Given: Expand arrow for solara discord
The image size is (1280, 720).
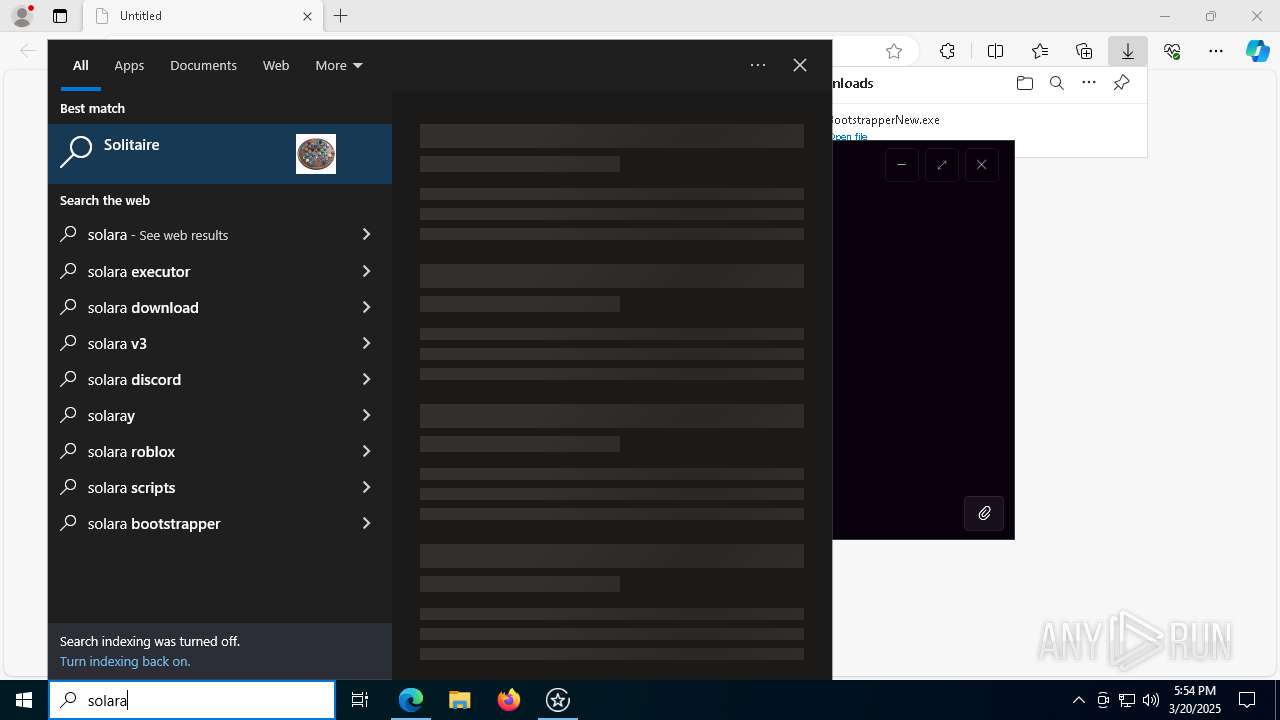Looking at the screenshot, I should point(366,379).
